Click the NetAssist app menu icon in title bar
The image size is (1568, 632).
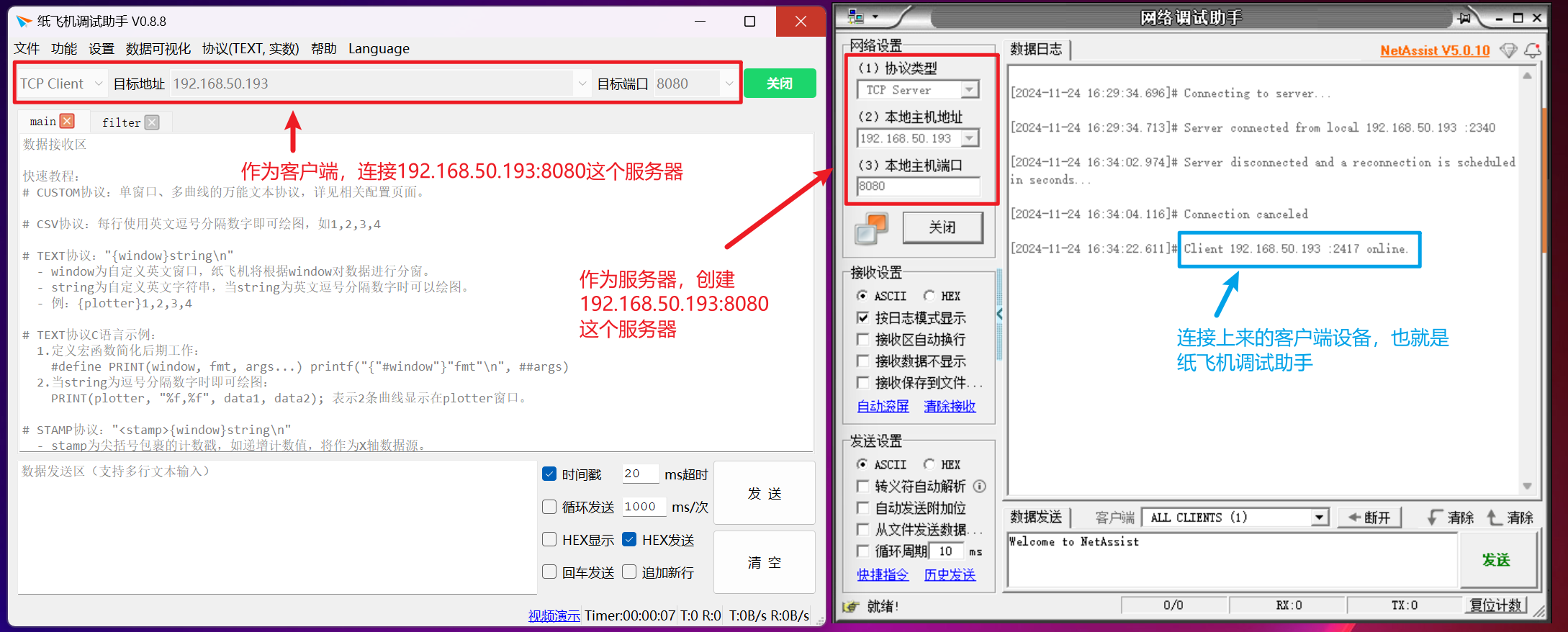tap(855, 17)
